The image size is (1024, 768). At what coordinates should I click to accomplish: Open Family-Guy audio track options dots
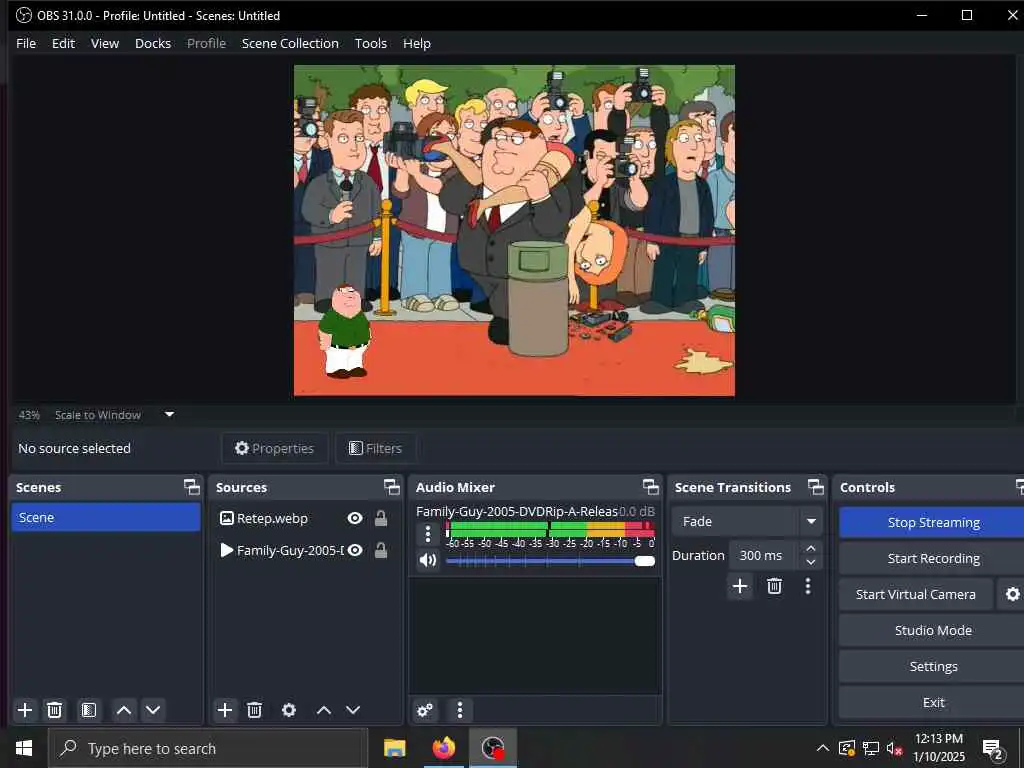coord(428,534)
